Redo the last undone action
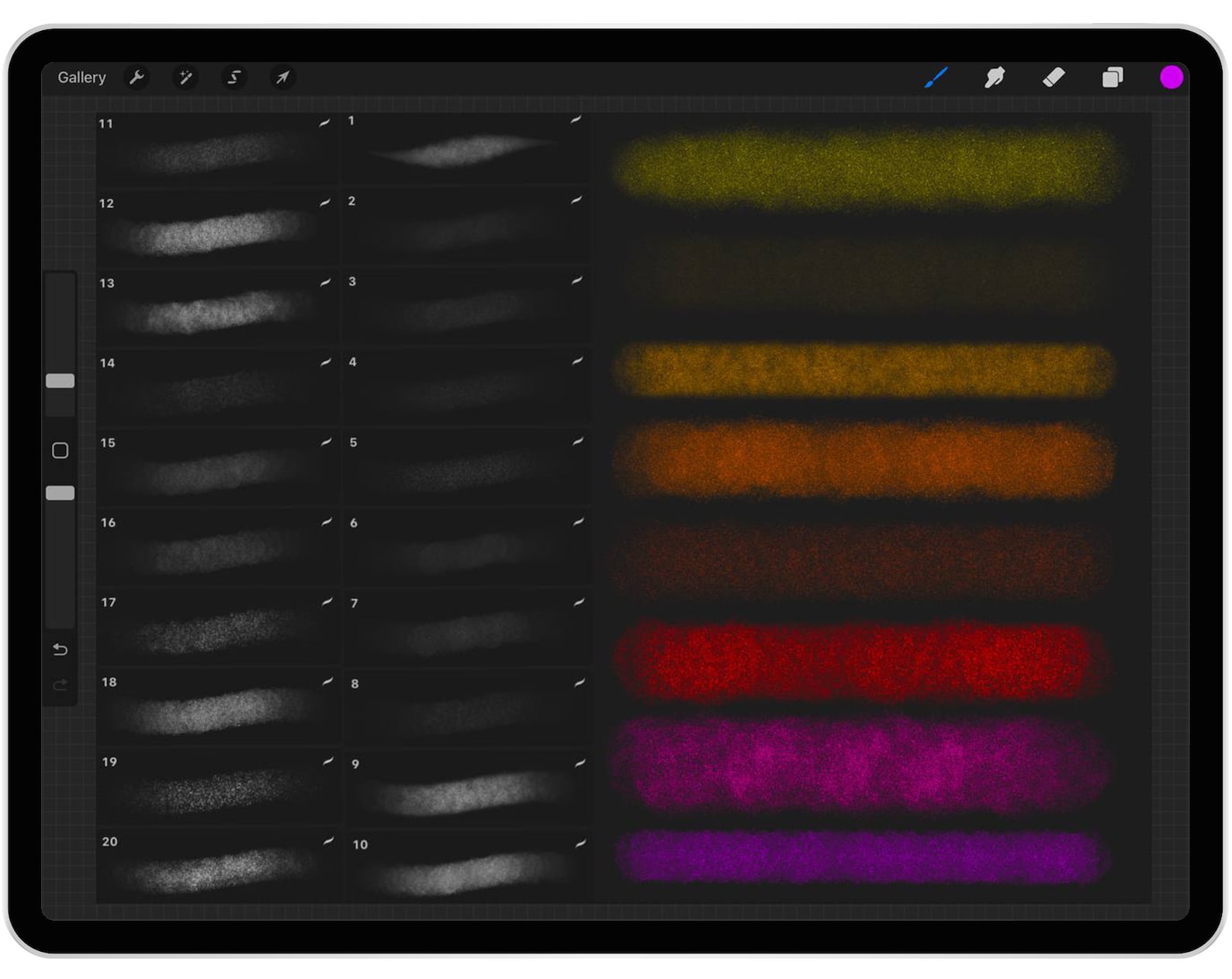This screenshot has width=1232, height=979. pyautogui.click(x=61, y=685)
